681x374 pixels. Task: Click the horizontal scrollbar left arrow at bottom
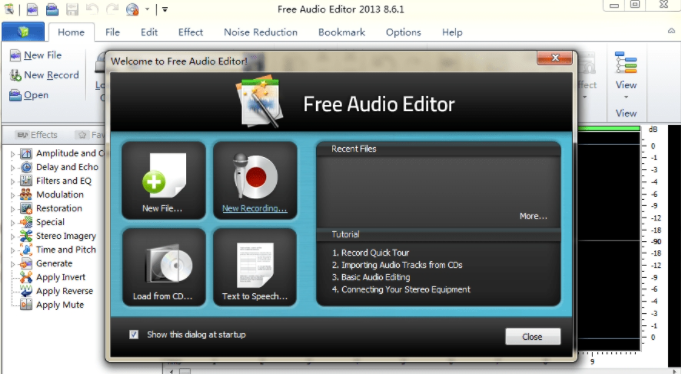(172, 371)
